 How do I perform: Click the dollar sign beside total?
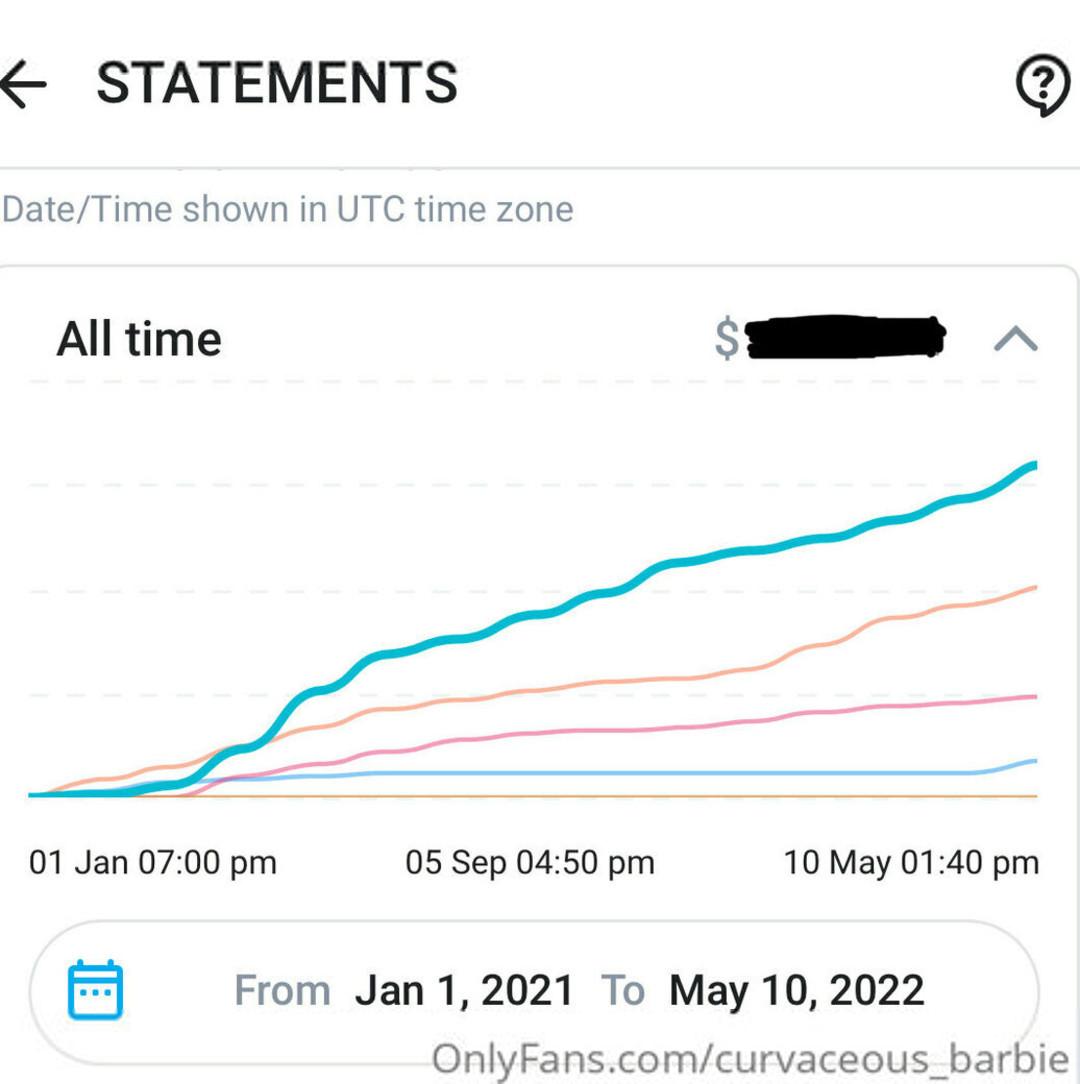727,338
